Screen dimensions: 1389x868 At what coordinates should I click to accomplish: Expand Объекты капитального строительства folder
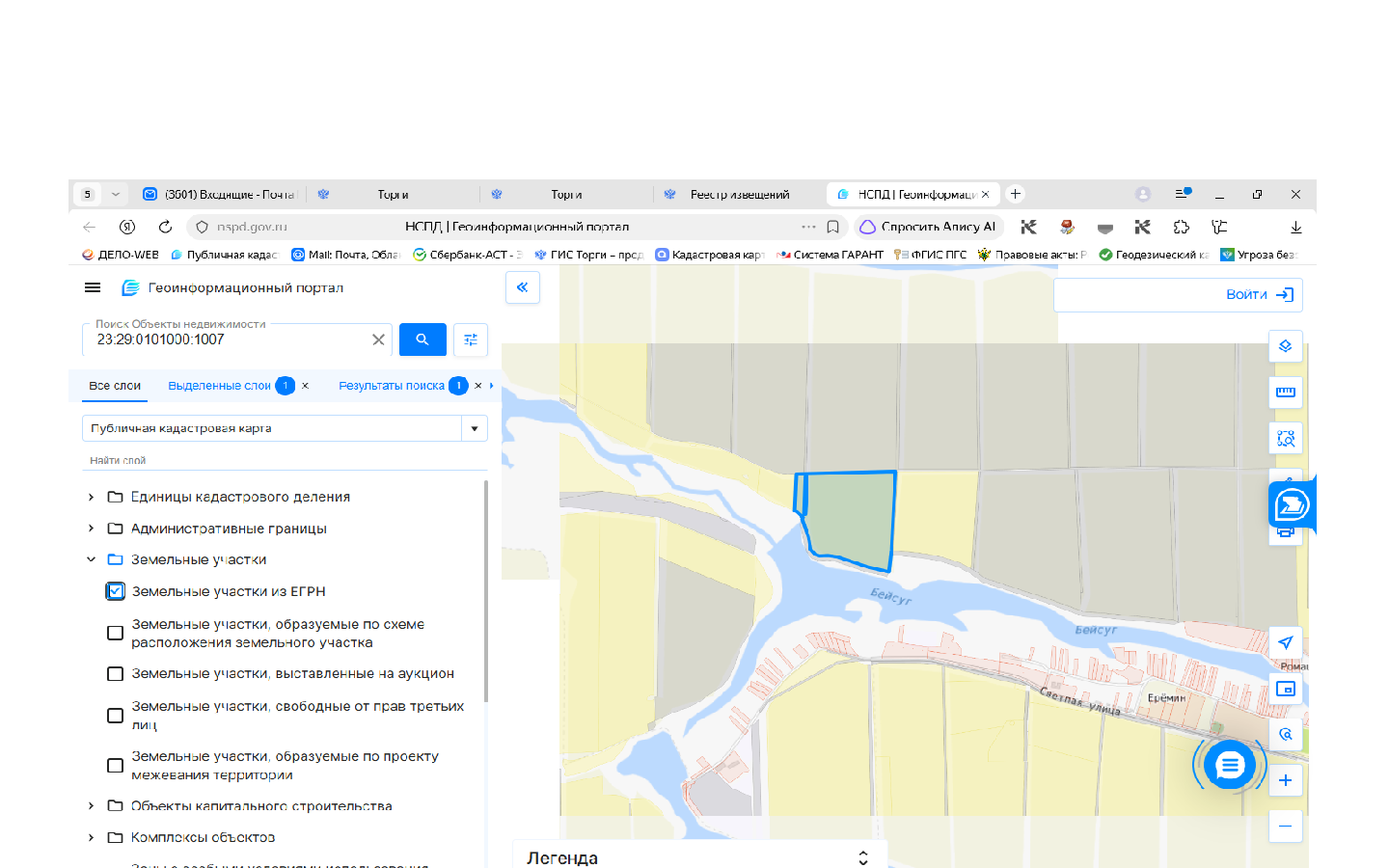[92, 805]
